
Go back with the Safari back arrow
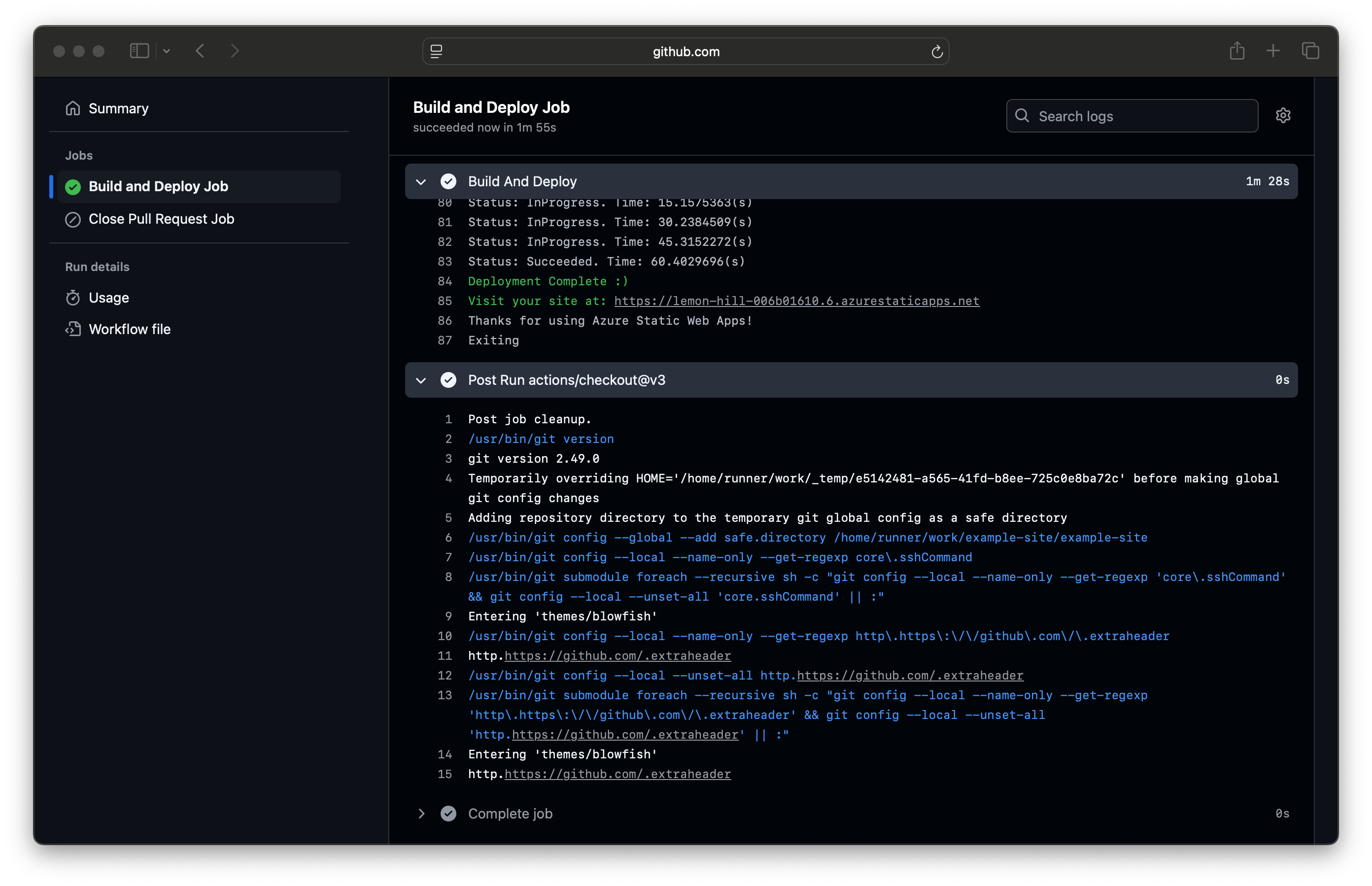tap(200, 51)
